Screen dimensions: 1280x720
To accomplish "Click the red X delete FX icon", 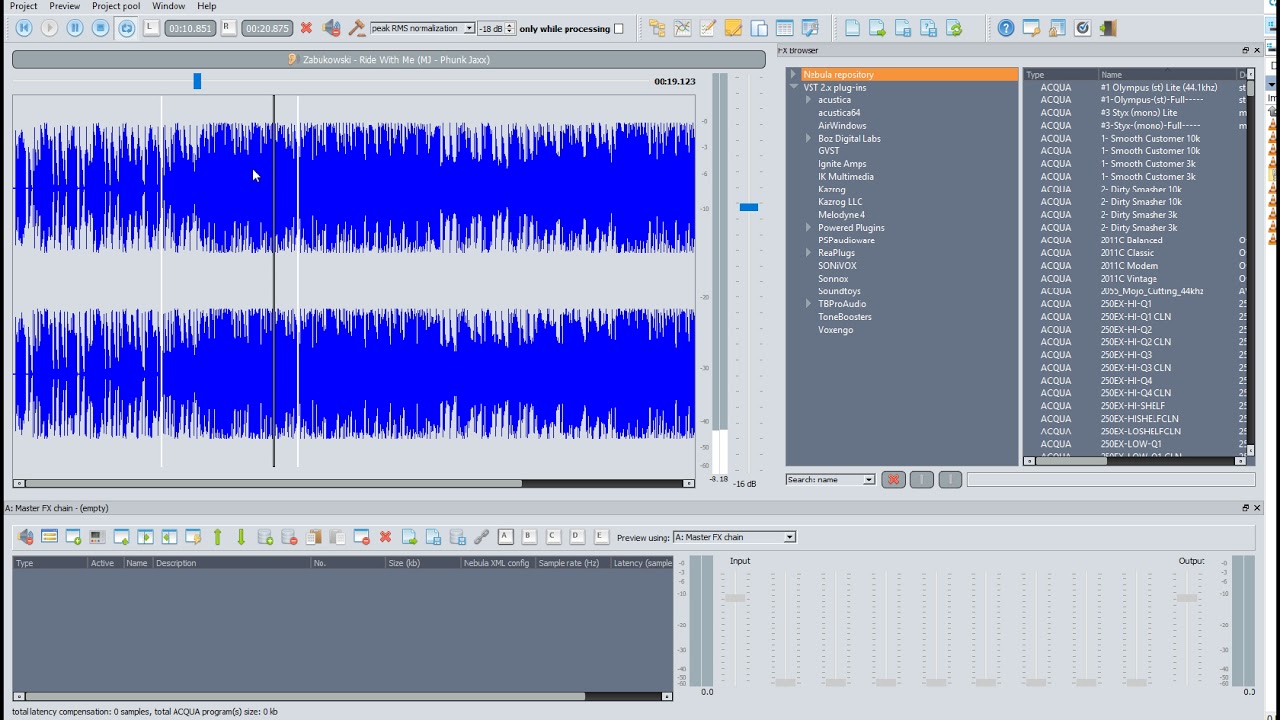I will [x=385, y=537].
